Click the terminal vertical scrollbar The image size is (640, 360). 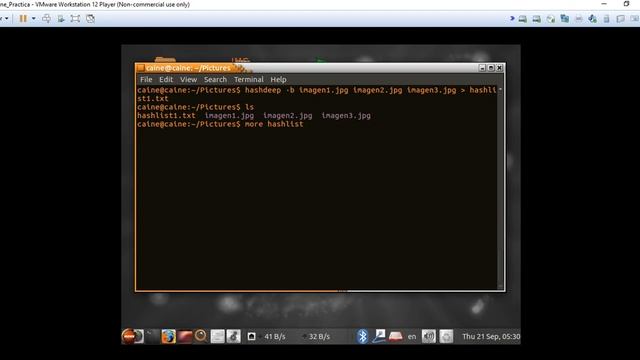pyautogui.click(x=500, y=188)
